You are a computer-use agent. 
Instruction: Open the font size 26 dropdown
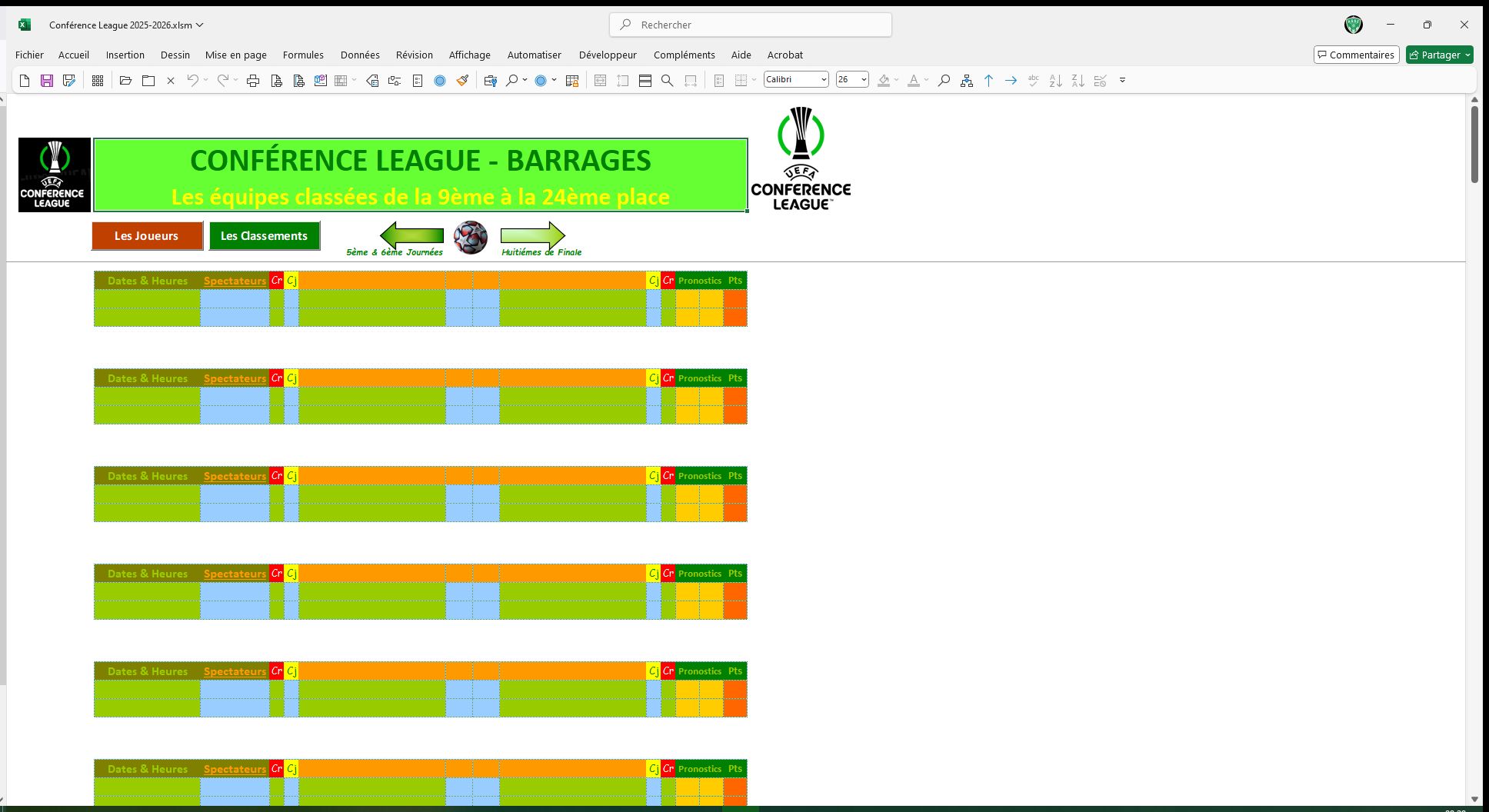click(x=864, y=80)
